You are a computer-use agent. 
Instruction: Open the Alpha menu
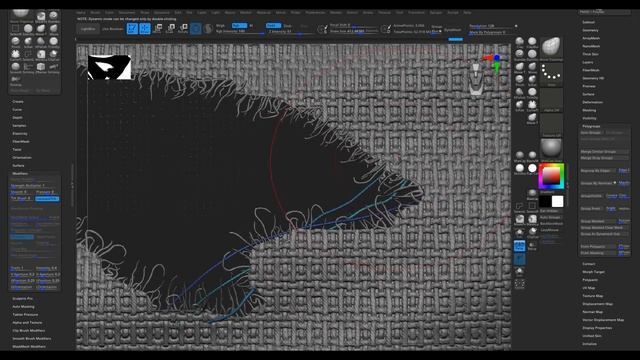81,13
